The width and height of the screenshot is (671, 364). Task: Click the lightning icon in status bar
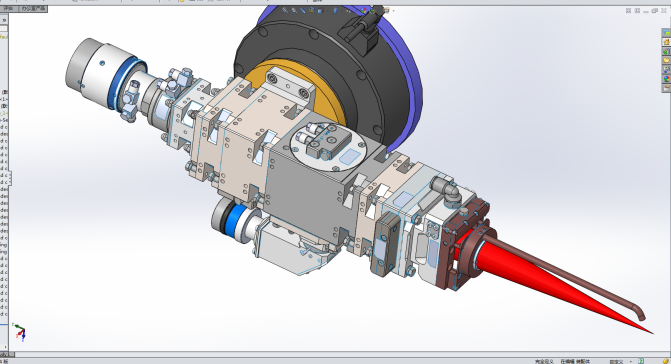coord(665,361)
